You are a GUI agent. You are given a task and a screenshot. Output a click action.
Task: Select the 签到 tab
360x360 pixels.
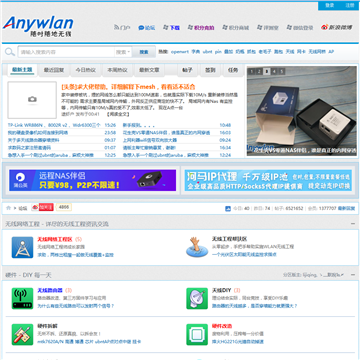coord(210,70)
